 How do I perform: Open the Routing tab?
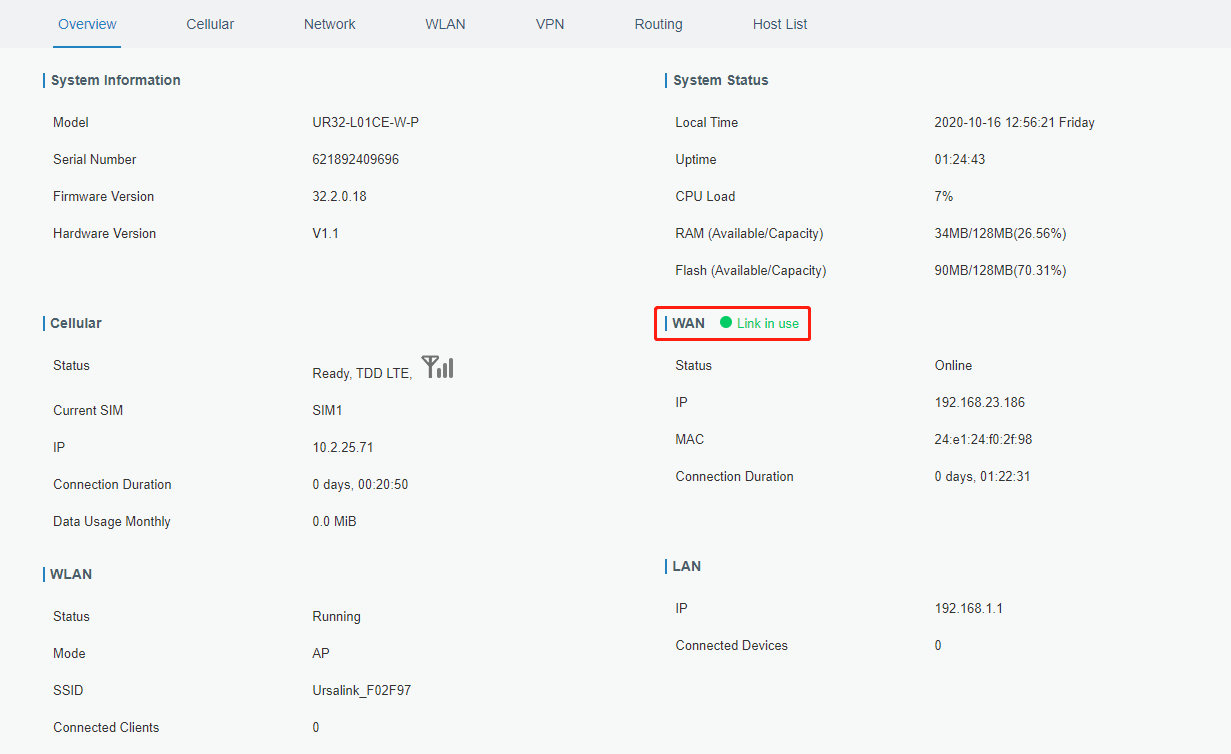658,24
